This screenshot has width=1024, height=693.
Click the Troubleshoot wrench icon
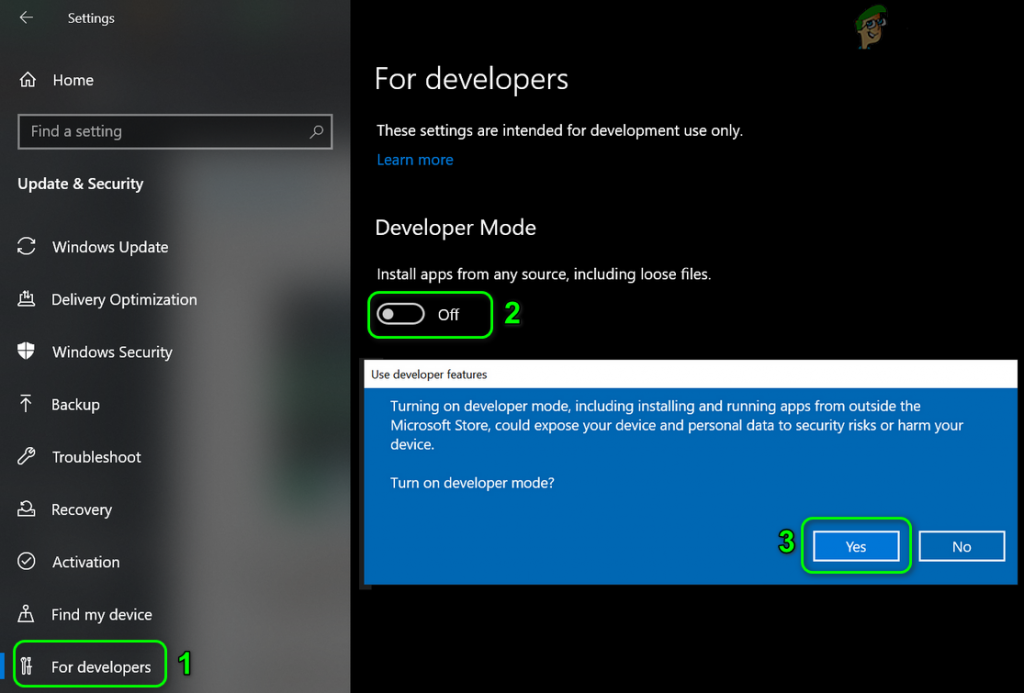click(x=26, y=457)
